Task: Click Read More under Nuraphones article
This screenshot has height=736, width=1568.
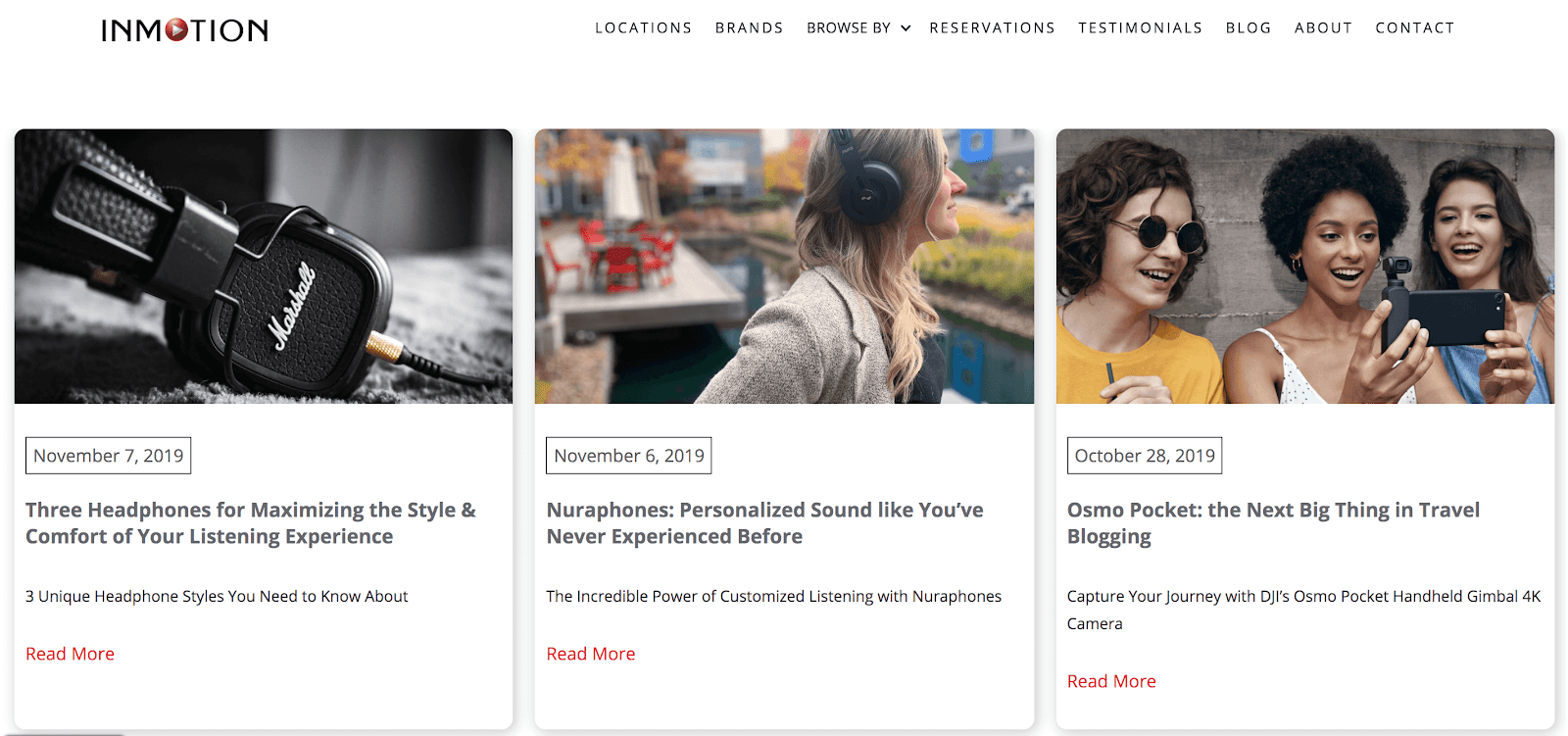Action: click(590, 654)
